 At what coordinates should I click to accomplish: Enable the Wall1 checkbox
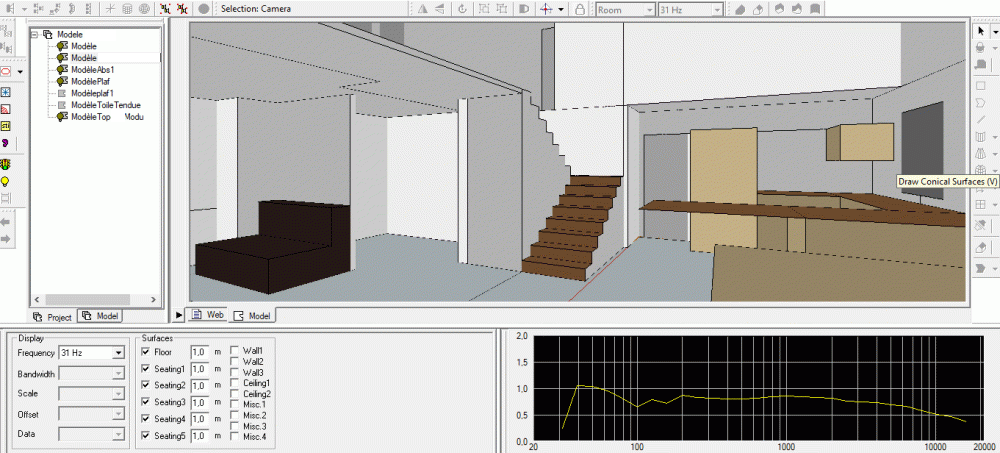click(x=234, y=350)
